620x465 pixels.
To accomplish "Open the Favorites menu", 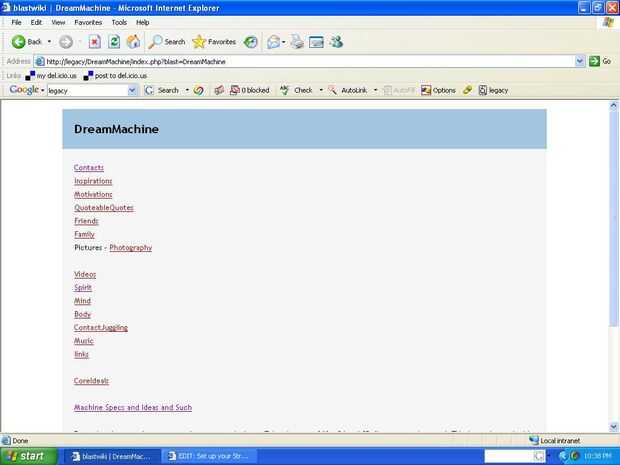I will (88, 23).
